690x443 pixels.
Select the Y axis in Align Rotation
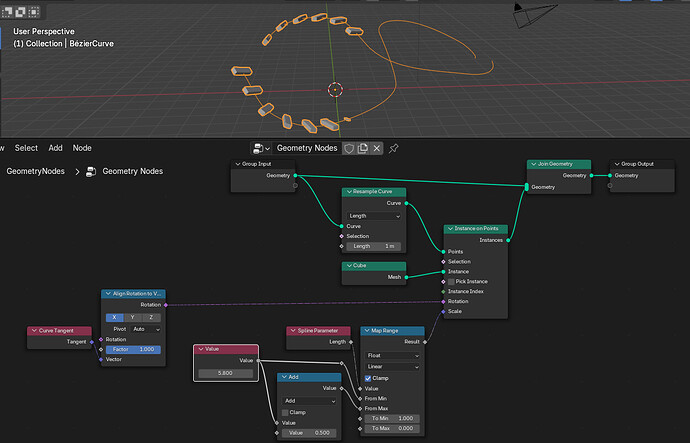click(133, 318)
